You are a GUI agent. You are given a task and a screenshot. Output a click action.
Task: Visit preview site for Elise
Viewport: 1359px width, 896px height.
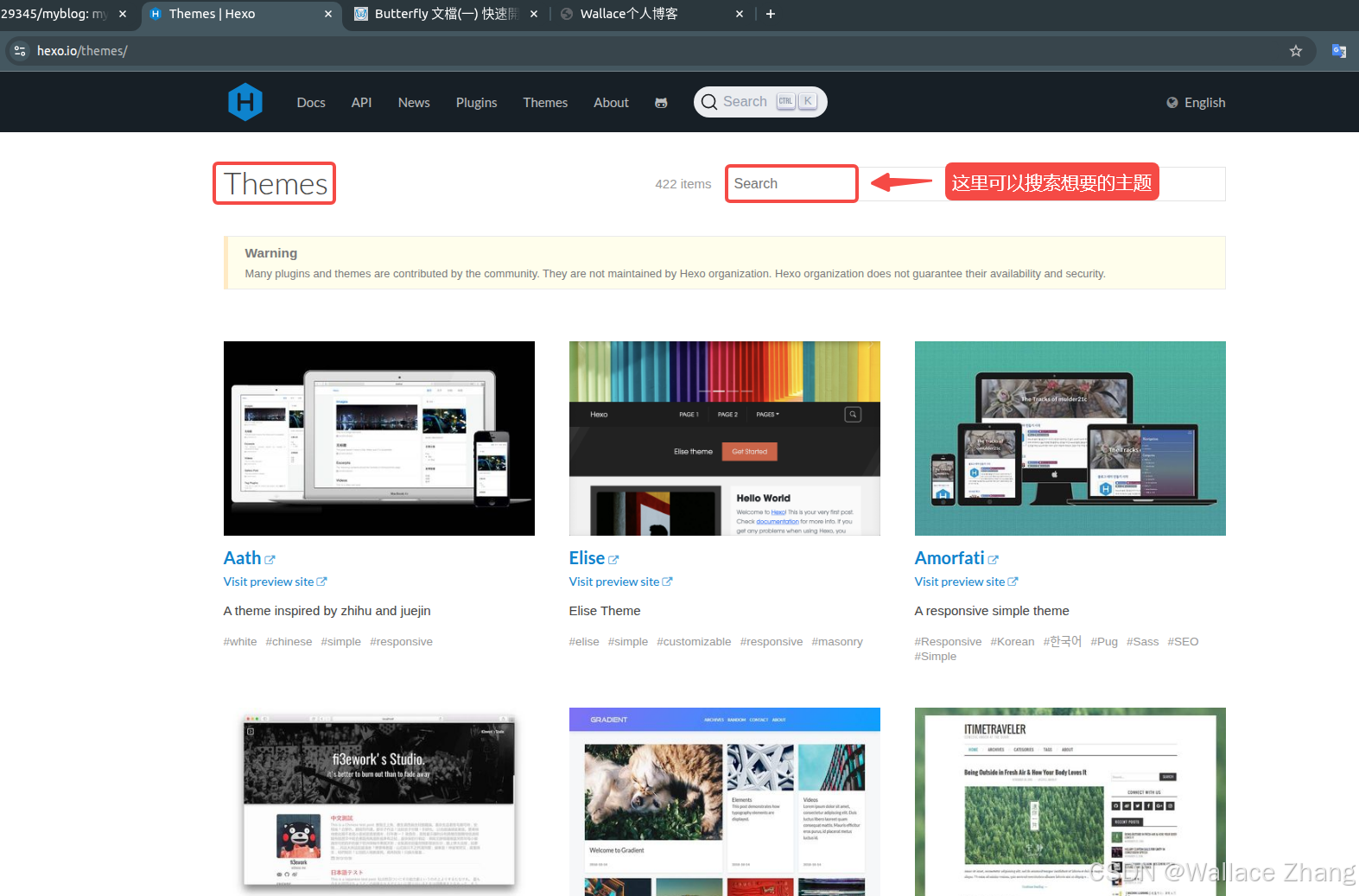(x=620, y=581)
